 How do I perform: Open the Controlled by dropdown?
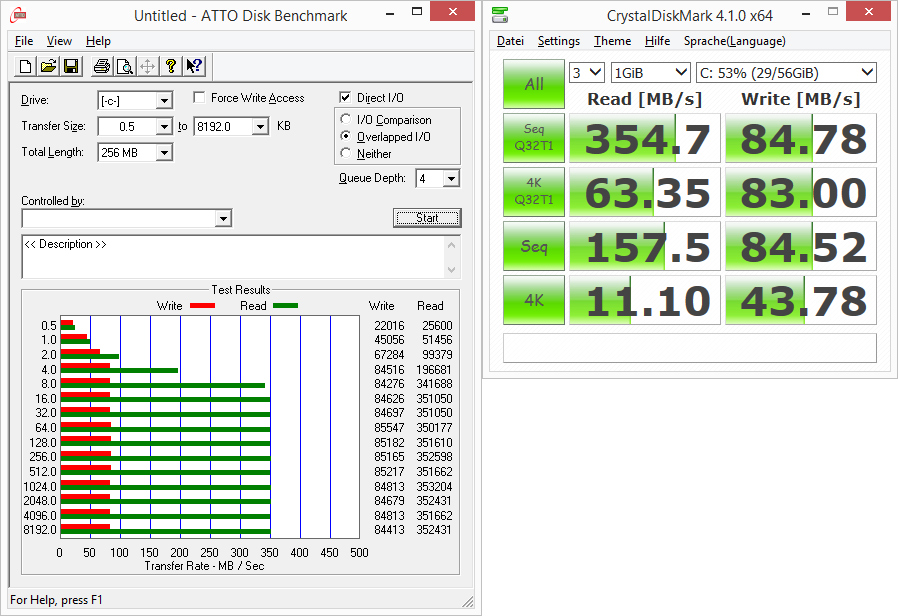pyautogui.click(x=223, y=218)
